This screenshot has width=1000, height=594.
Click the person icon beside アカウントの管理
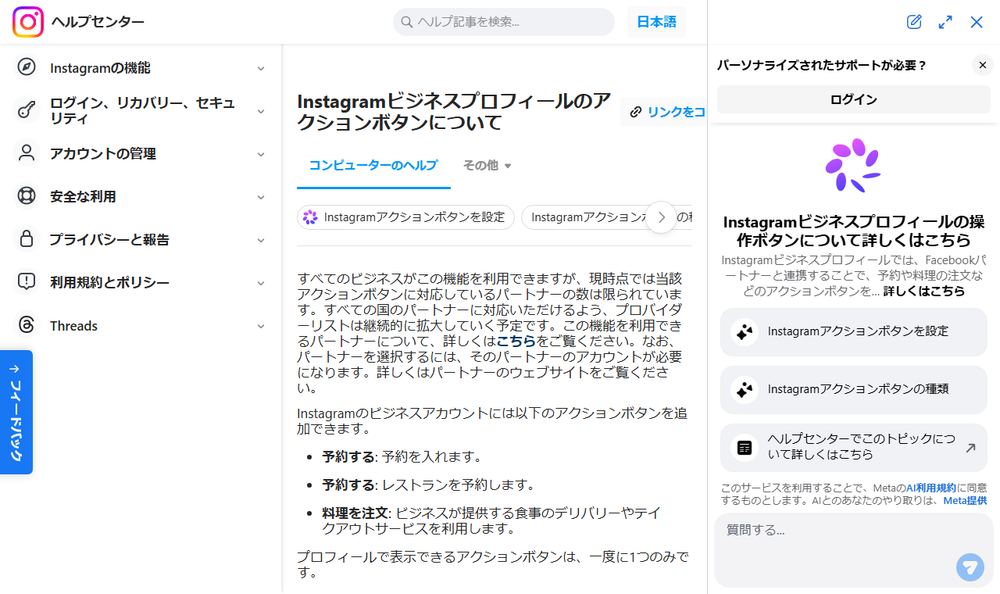(26, 153)
